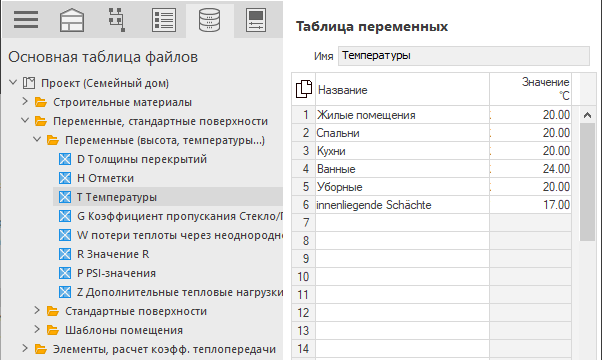Click the Название column header

[x=402, y=89]
